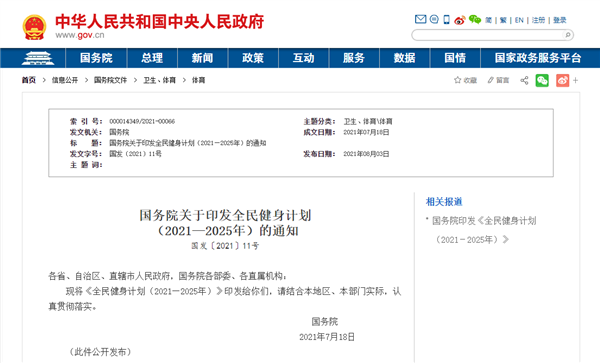The image size is (600, 363).
Task: Click the share icon beside 留言
Action: [x=524, y=80]
